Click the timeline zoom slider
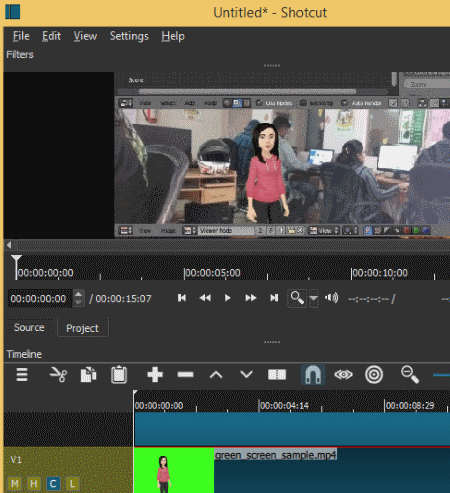 point(441,375)
